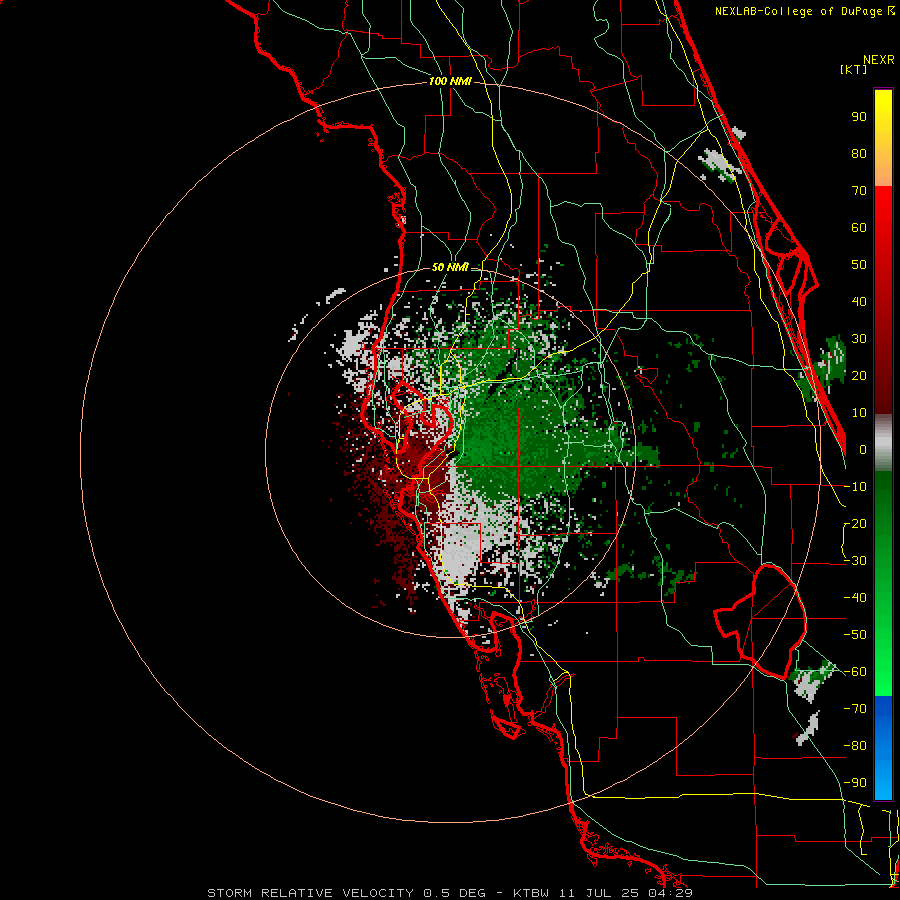Click the Storm Relative Velocity caption at bottom
Image resolution: width=900 pixels, height=900 pixels.
(x=449, y=893)
